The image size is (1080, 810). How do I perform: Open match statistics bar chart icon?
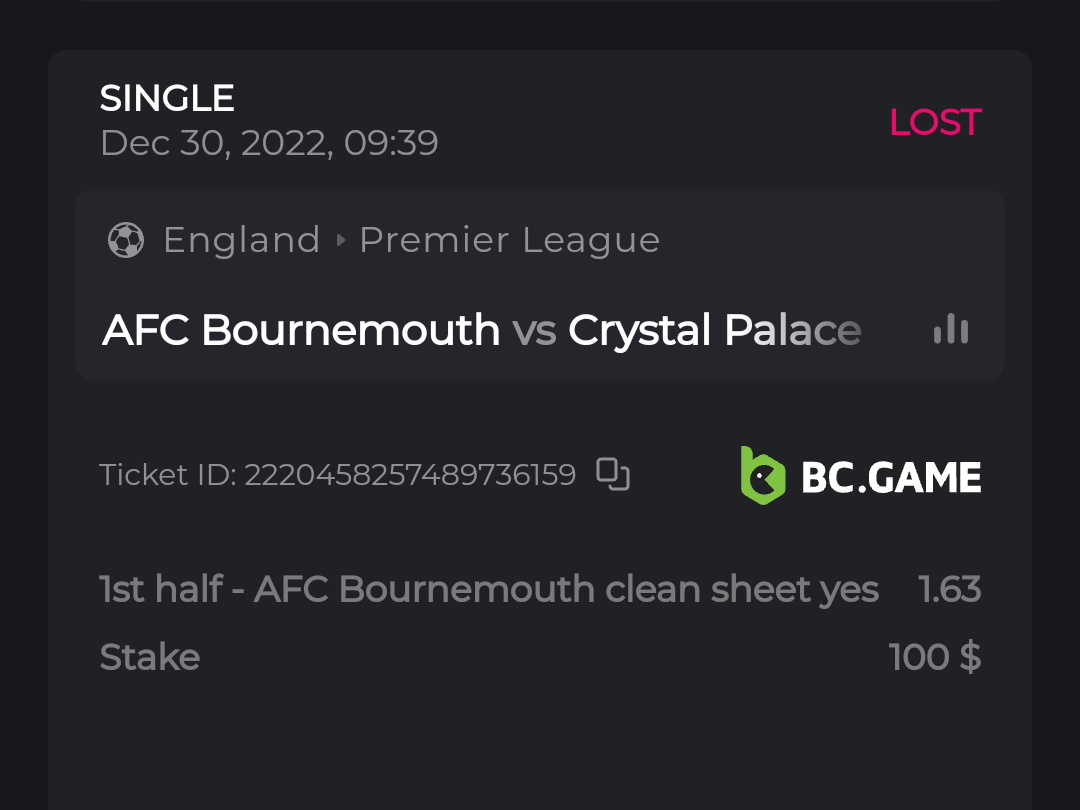[950, 330]
